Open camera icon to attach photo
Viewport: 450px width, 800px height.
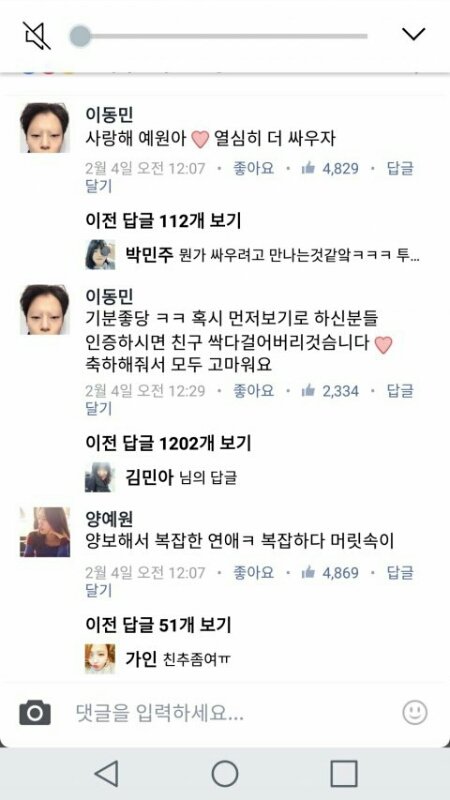coord(35,712)
